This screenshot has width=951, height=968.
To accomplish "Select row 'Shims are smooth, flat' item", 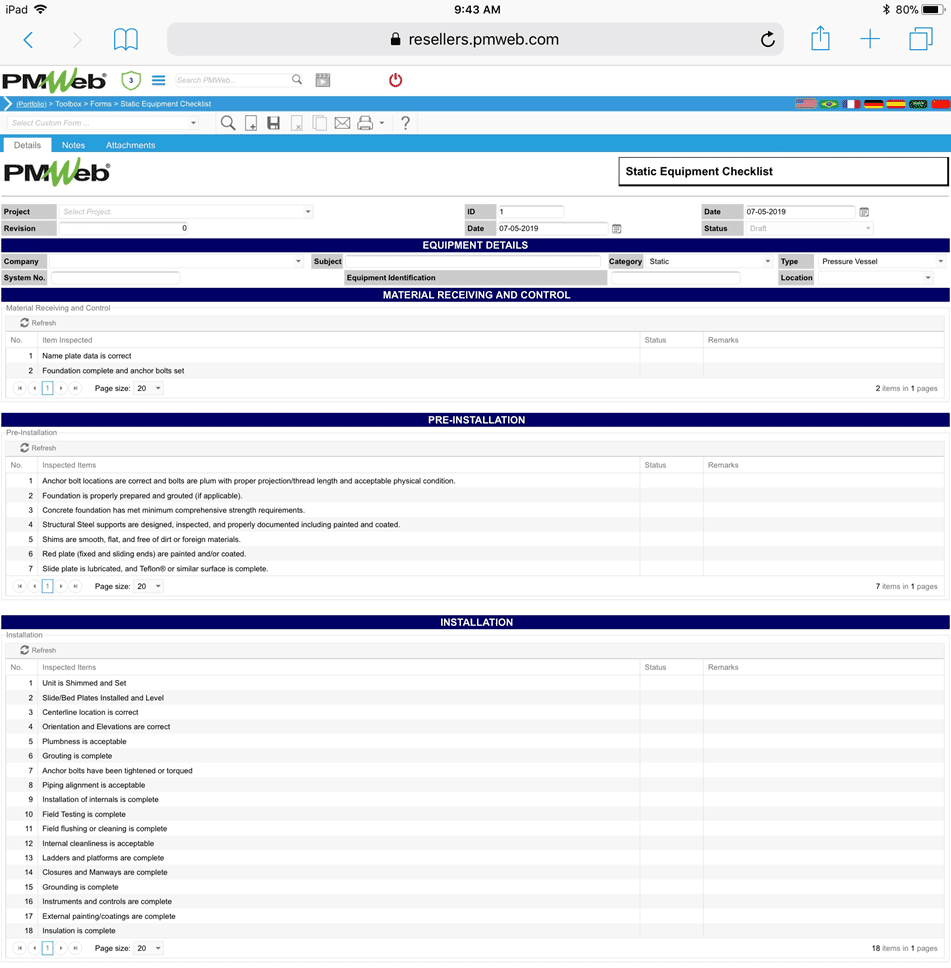I will [x=474, y=540].
